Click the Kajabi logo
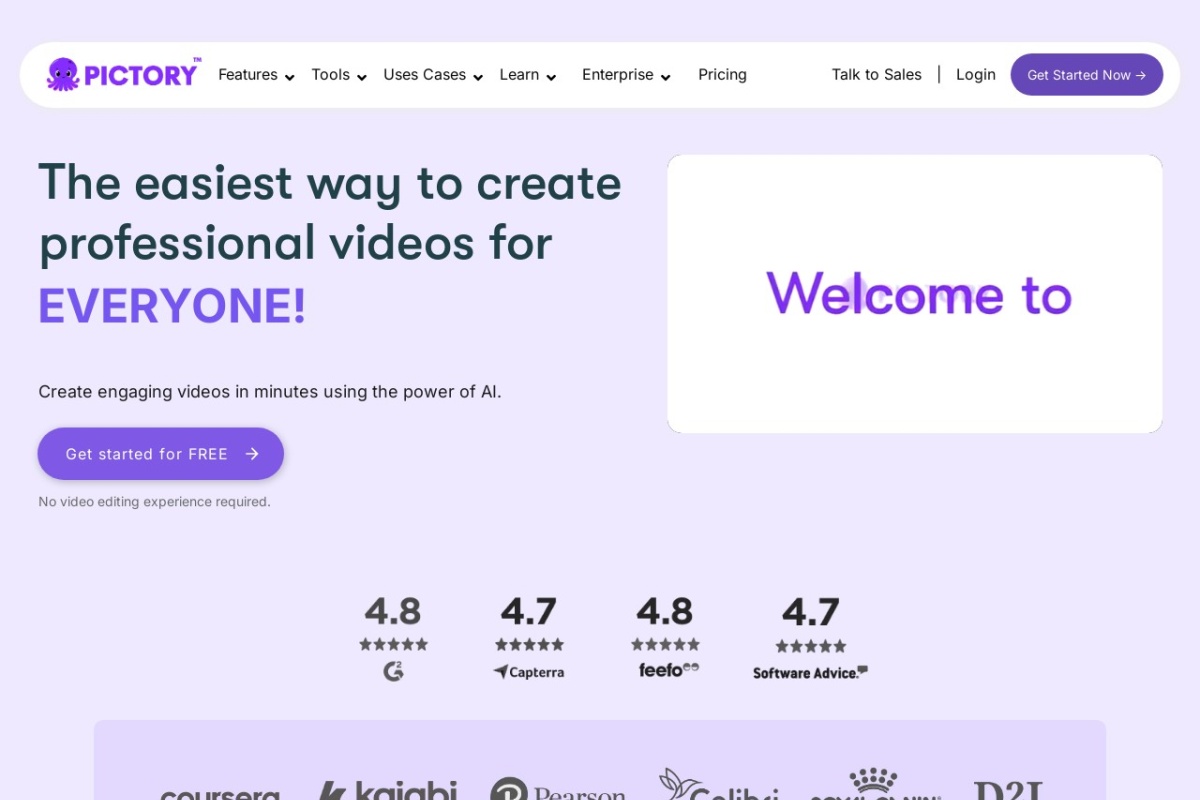 tap(388, 790)
